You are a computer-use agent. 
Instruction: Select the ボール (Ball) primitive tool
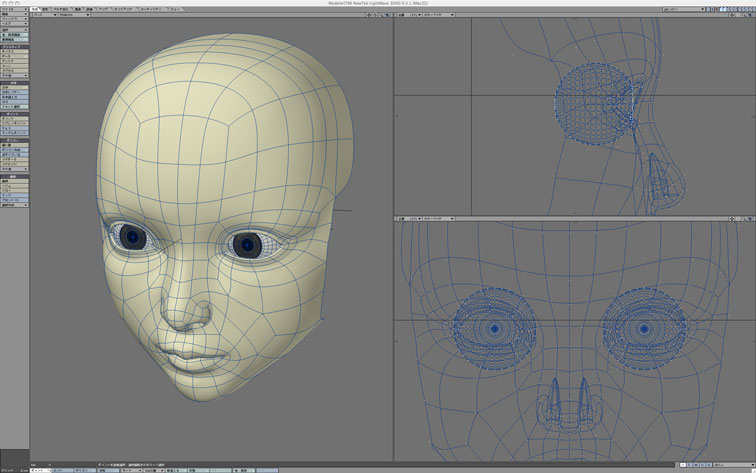(x=13, y=58)
